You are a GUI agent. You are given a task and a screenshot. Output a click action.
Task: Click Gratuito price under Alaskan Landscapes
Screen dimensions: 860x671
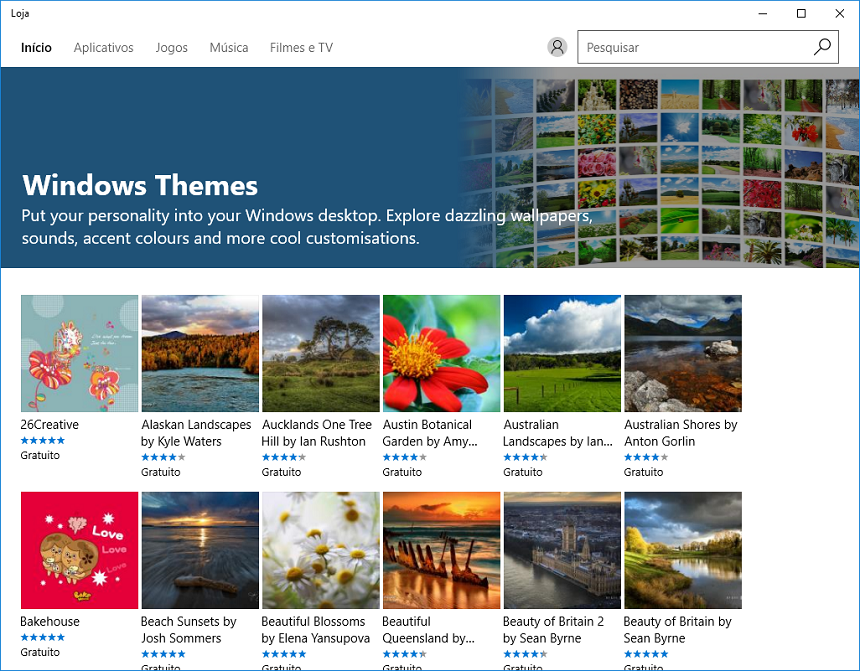161,472
